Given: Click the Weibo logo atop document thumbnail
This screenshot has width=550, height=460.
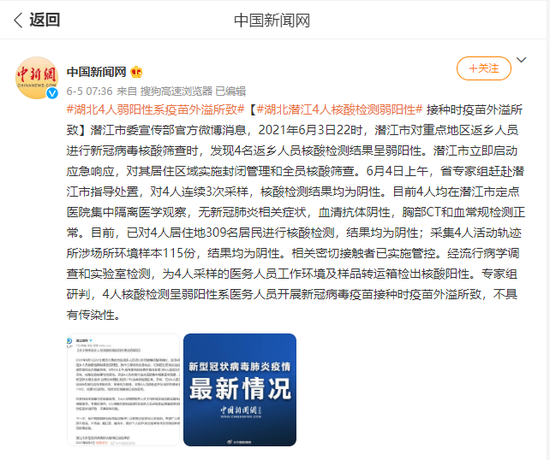Looking at the screenshot, I should click(x=69, y=341).
